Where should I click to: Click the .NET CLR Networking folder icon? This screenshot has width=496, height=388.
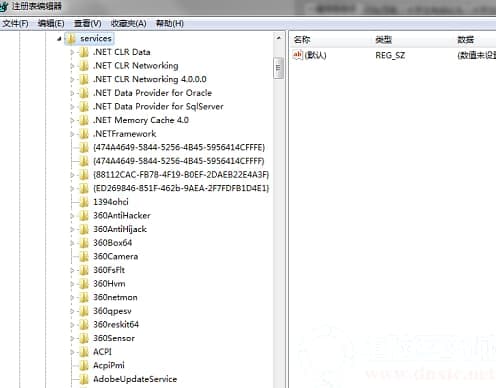84,66
